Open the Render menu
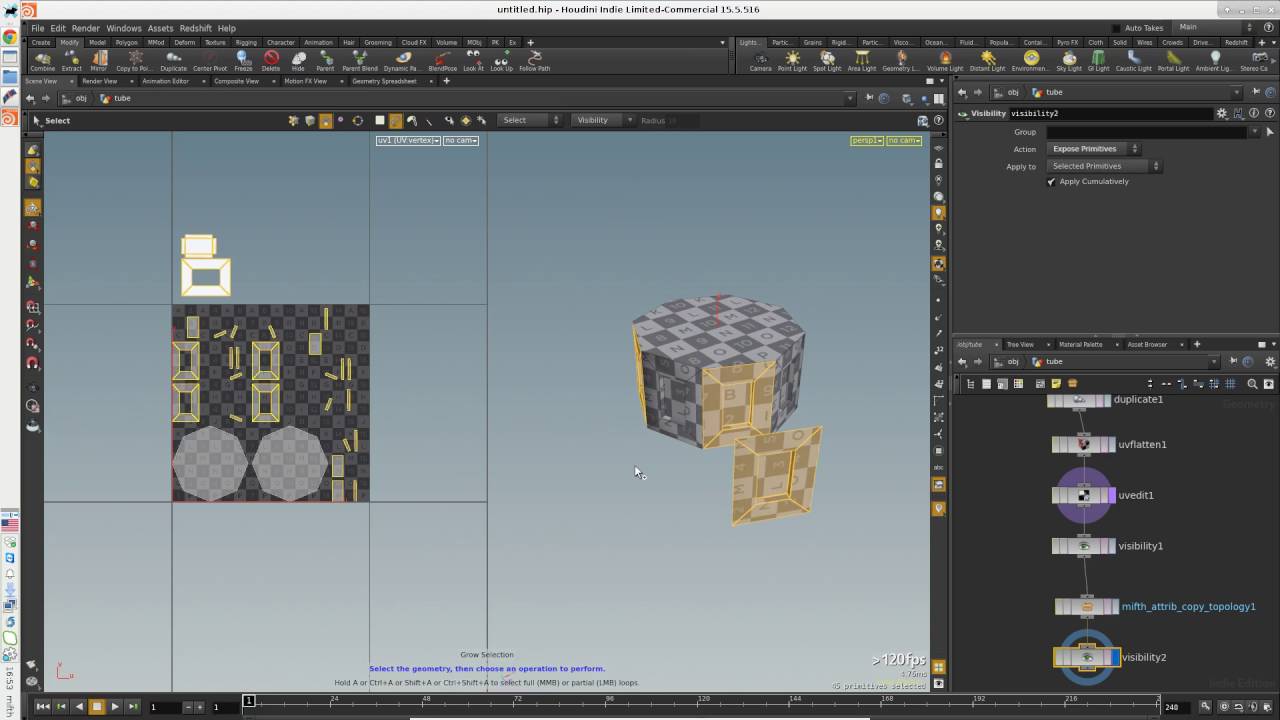 [85, 28]
